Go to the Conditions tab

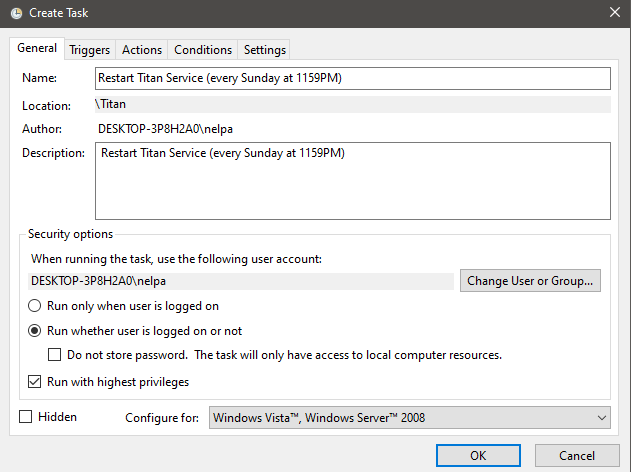point(203,50)
